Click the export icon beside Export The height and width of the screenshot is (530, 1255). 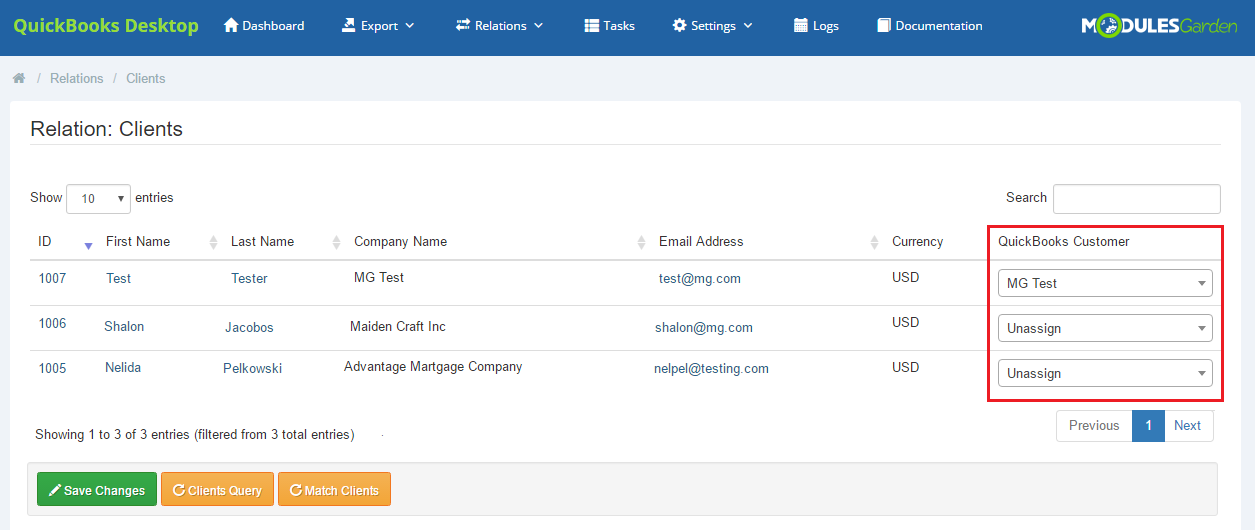coord(349,25)
